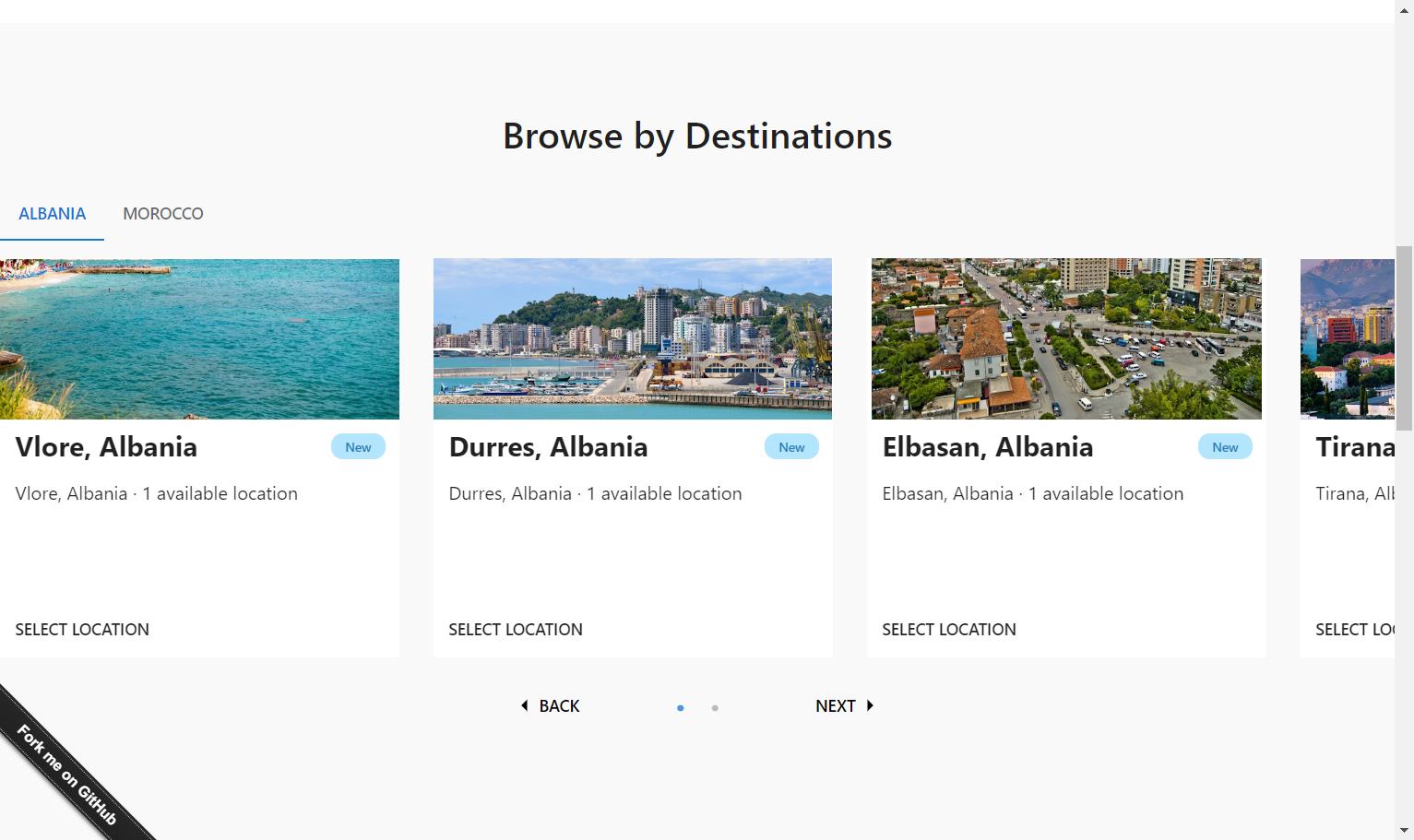Click the New badge on Durres card
Screen dimensions: 1414x840
[791, 447]
